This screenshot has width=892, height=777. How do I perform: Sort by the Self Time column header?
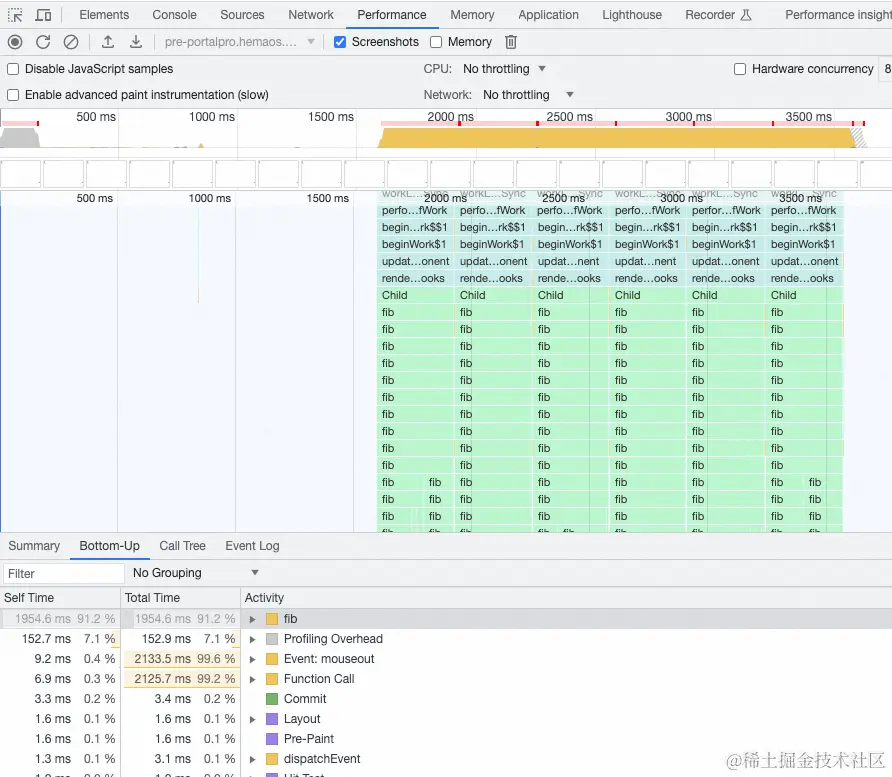point(60,598)
